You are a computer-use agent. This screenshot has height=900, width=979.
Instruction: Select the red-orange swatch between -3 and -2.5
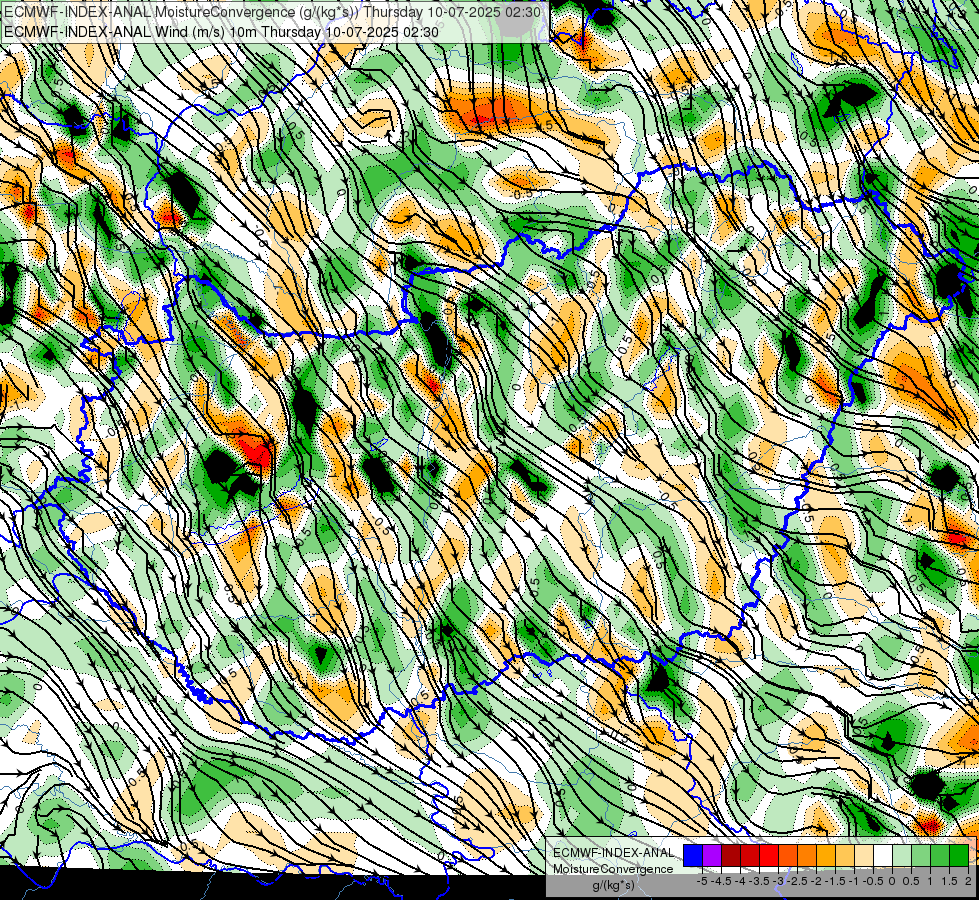(788, 856)
